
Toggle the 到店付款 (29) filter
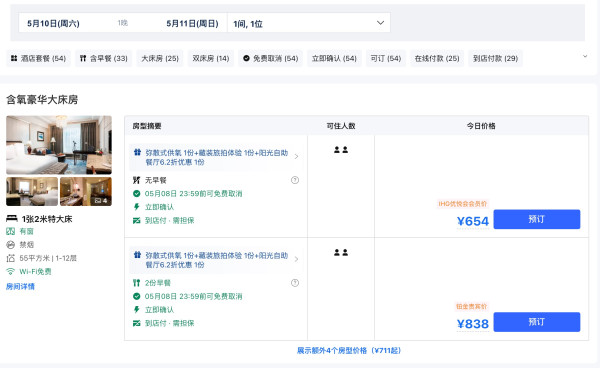tap(495, 59)
